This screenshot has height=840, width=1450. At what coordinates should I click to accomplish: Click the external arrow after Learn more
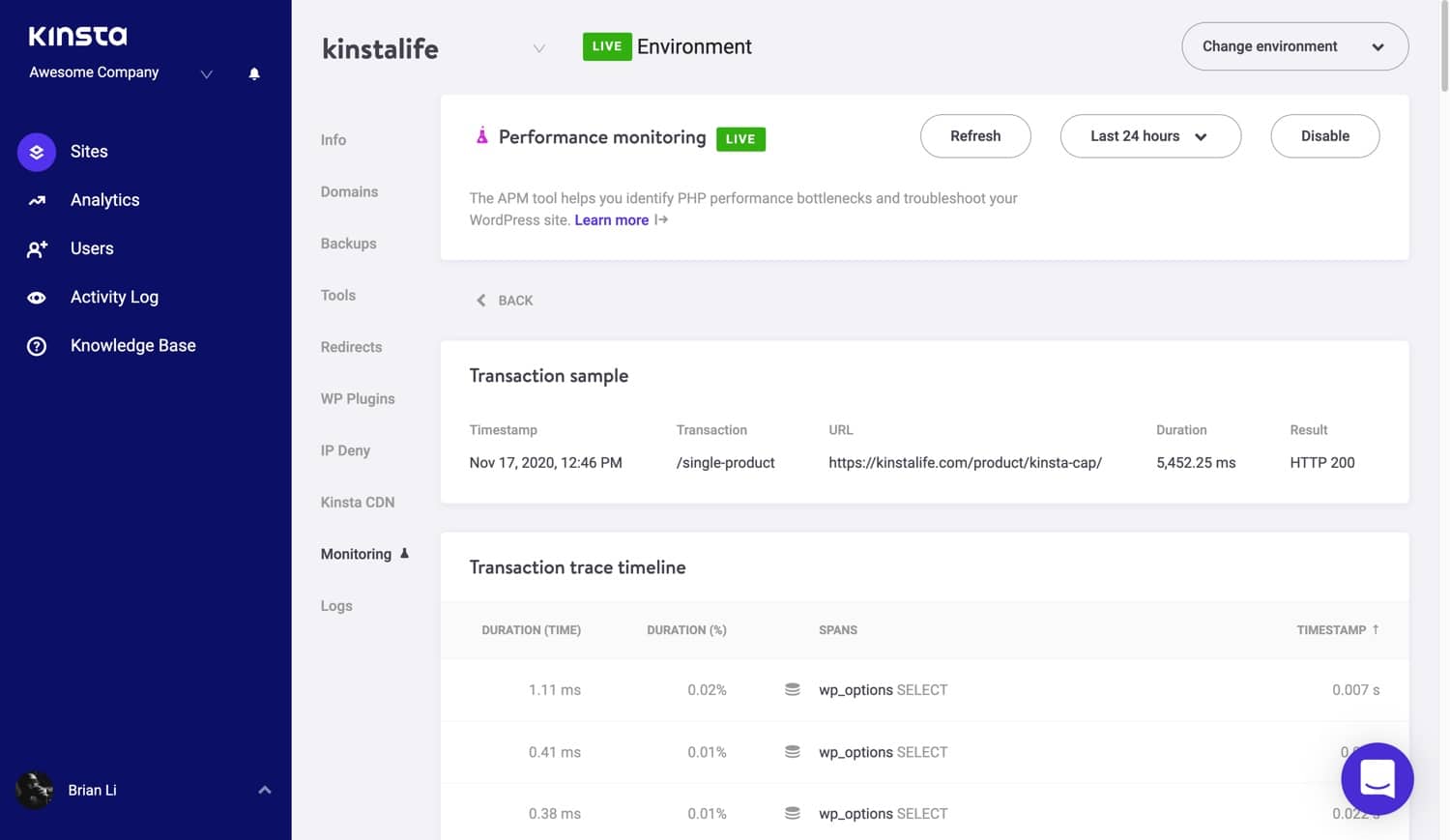[x=661, y=219]
